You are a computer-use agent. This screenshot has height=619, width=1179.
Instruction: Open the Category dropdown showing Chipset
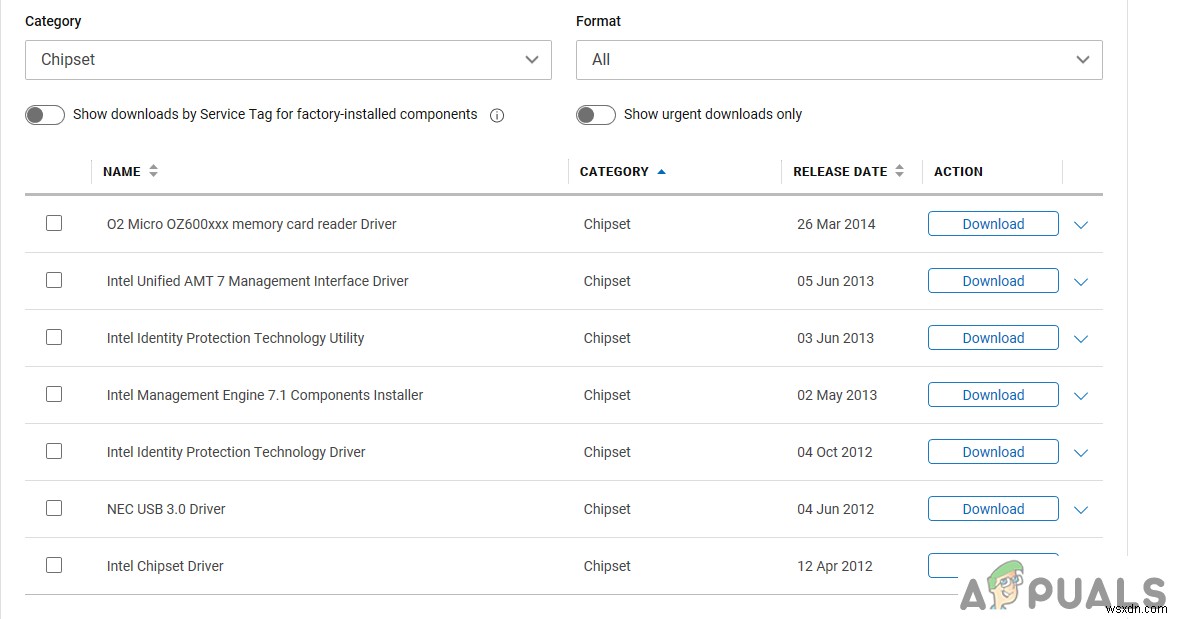click(x=288, y=60)
